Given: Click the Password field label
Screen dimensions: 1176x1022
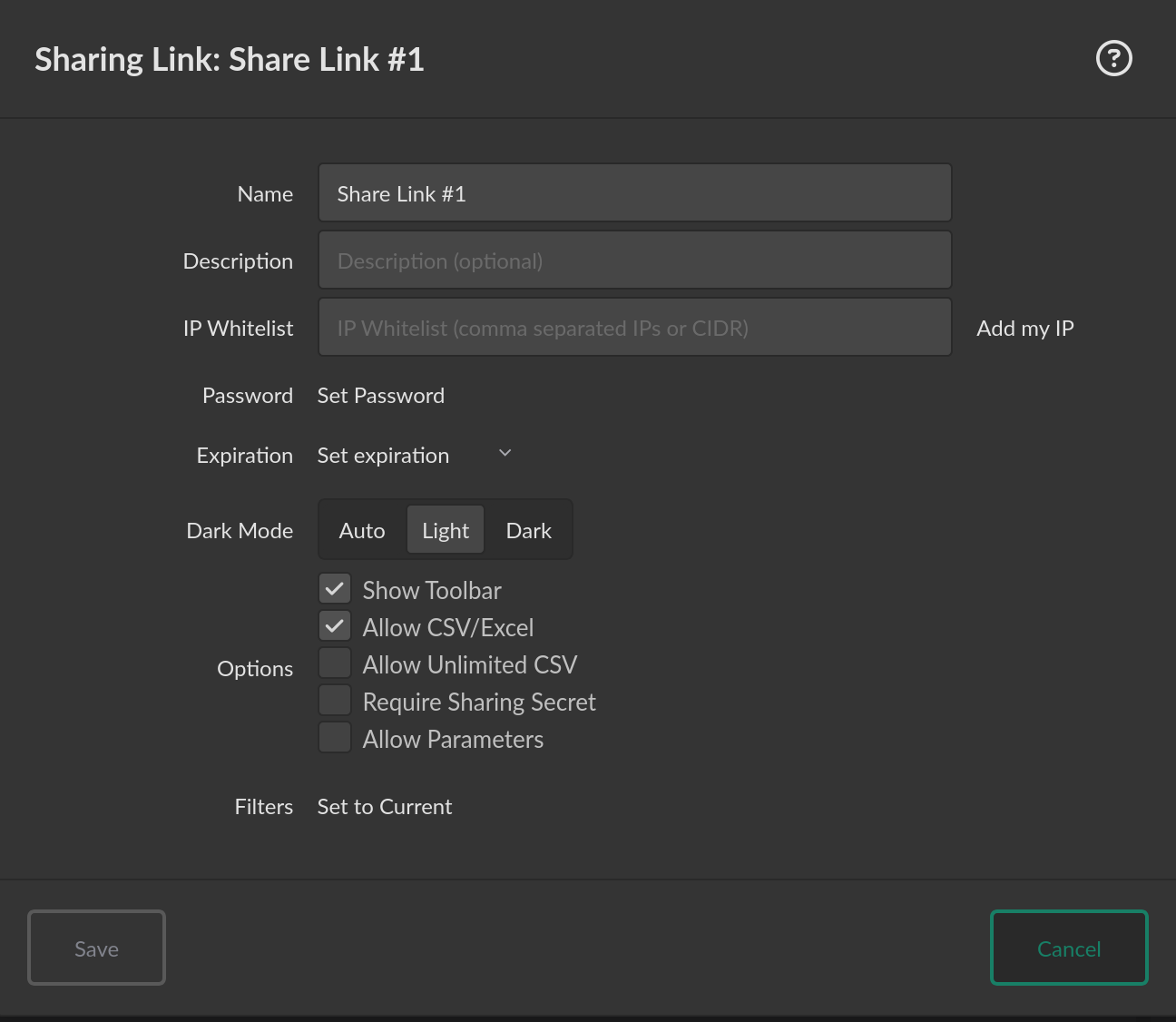Looking at the screenshot, I should point(248,396).
